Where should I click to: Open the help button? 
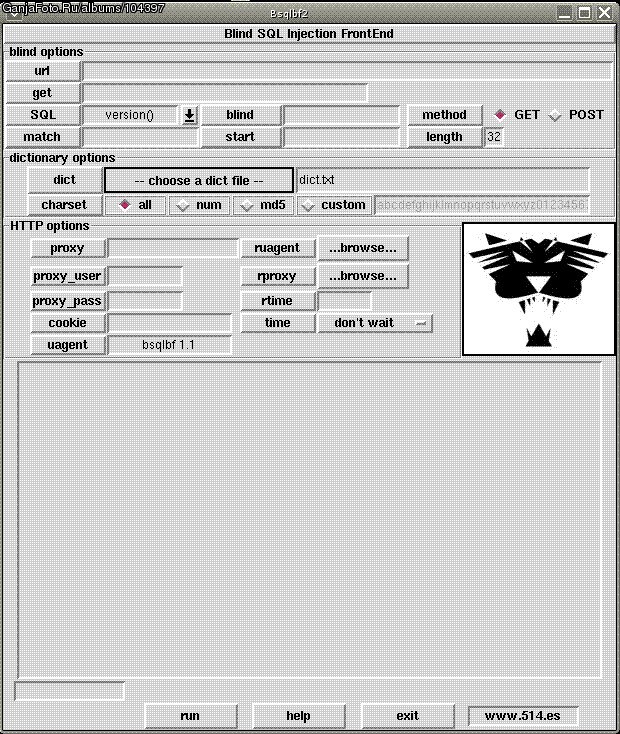point(298,716)
